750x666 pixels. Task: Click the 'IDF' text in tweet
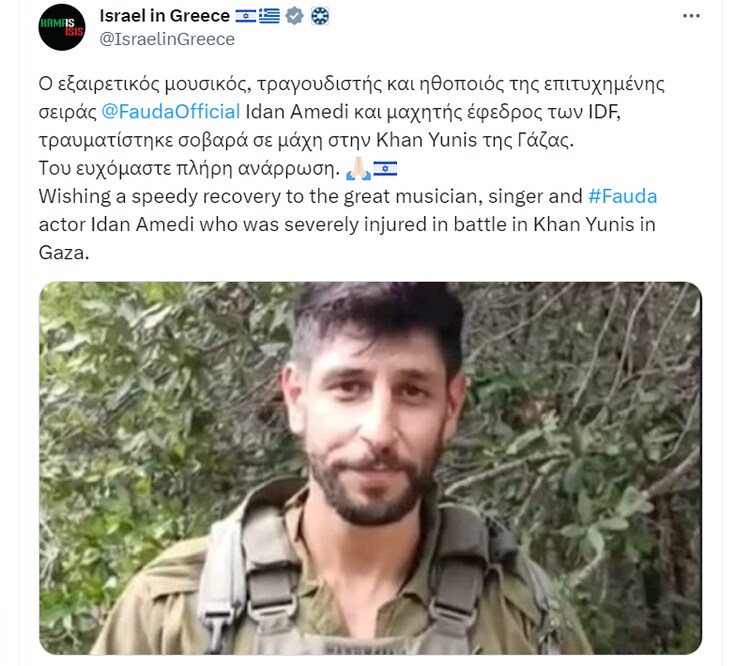(x=604, y=111)
